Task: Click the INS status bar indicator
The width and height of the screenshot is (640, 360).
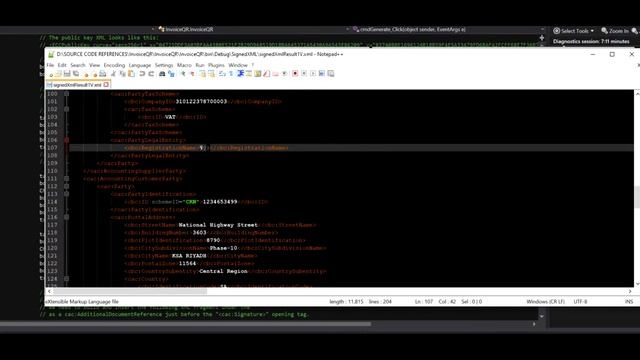Action: tap(629, 302)
